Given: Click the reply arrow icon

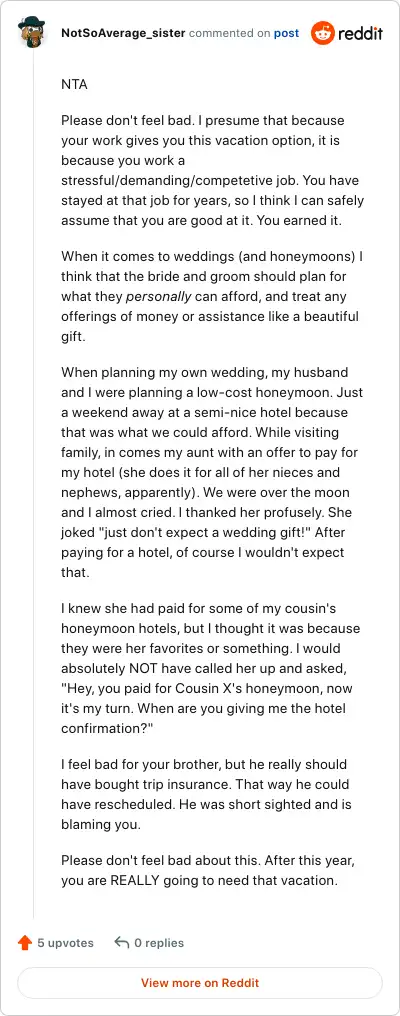Looking at the screenshot, I should coord(121,943).
